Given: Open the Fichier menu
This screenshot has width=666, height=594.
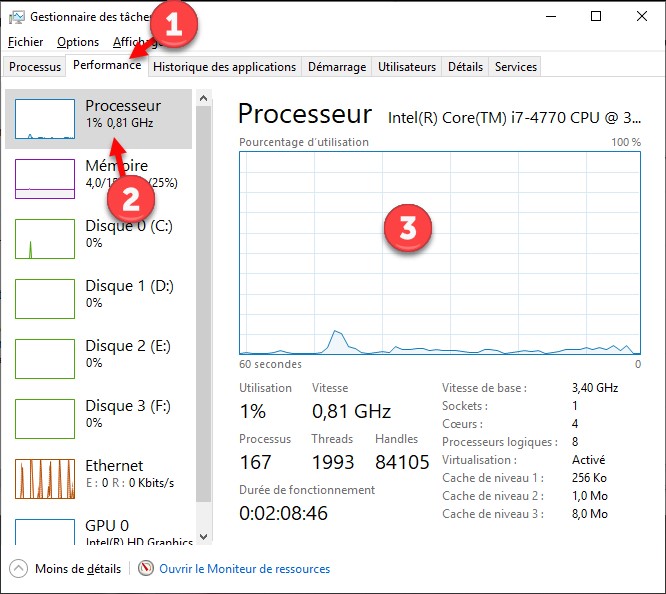Looking at the screenshot, I should click(25, 42).
